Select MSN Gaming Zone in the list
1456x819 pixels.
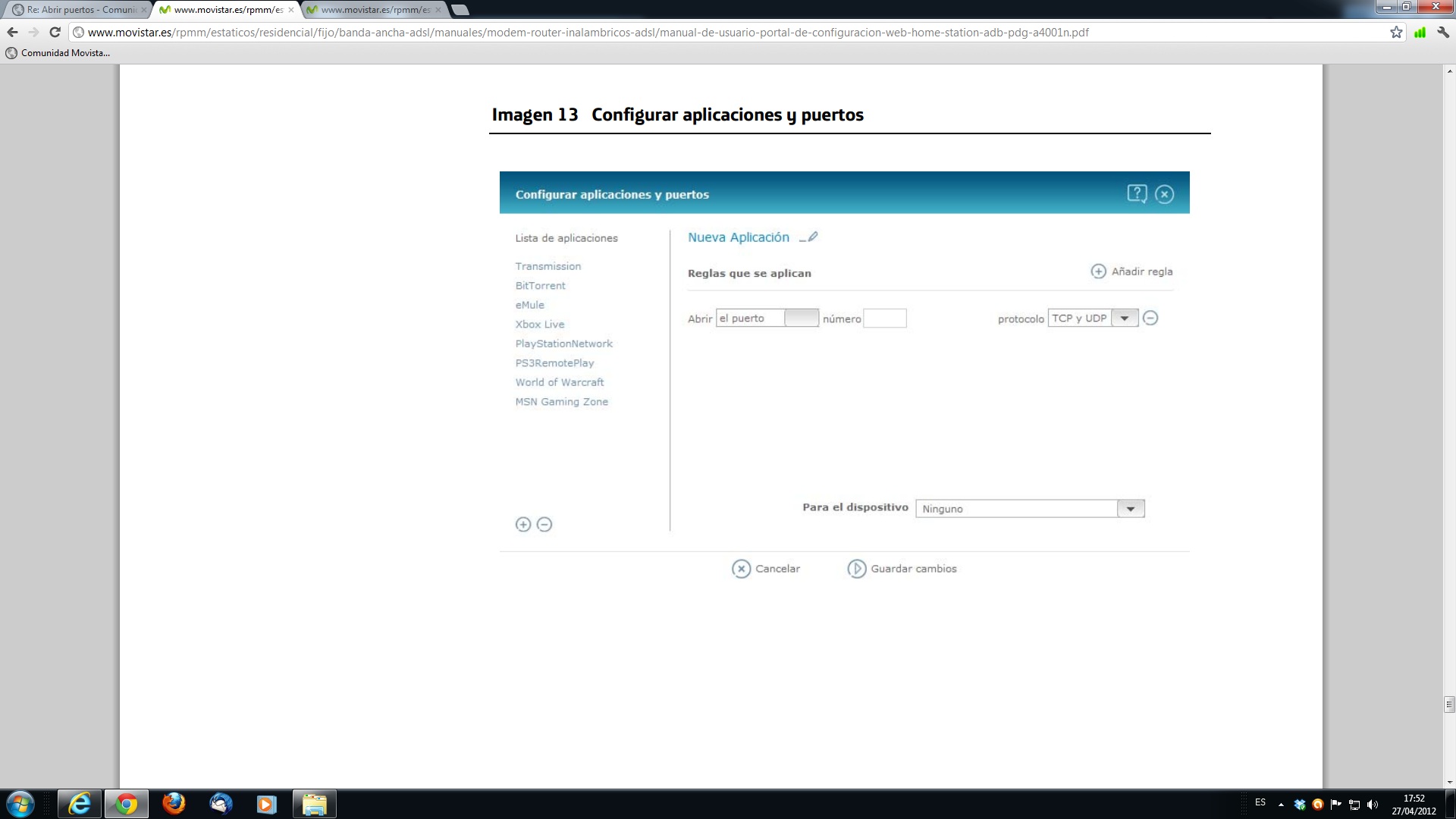[x=561, y=402]
